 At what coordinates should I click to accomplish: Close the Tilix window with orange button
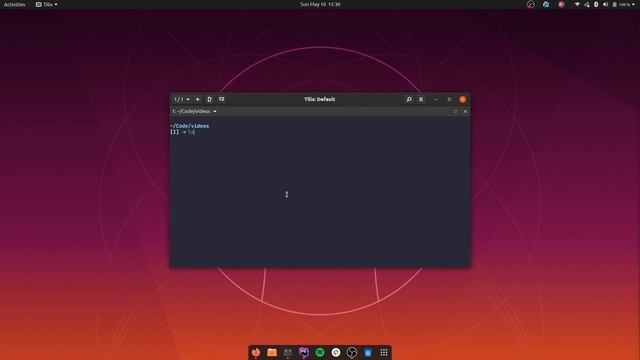[x=462, y=99]
